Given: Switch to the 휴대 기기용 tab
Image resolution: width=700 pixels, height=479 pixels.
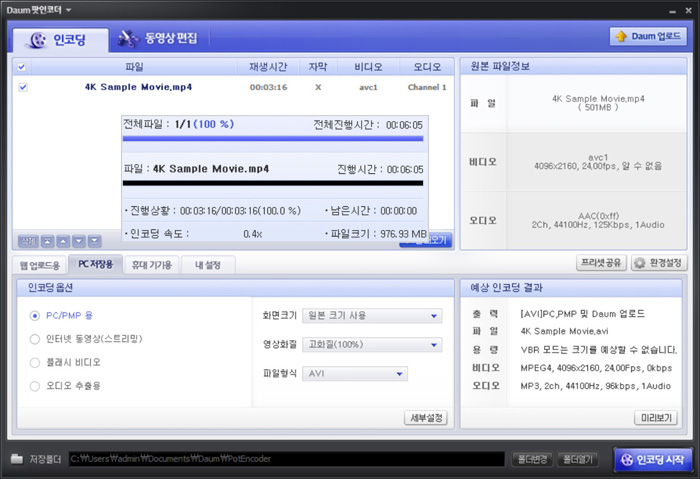Looking at the screenshot, I should [151, 265].
